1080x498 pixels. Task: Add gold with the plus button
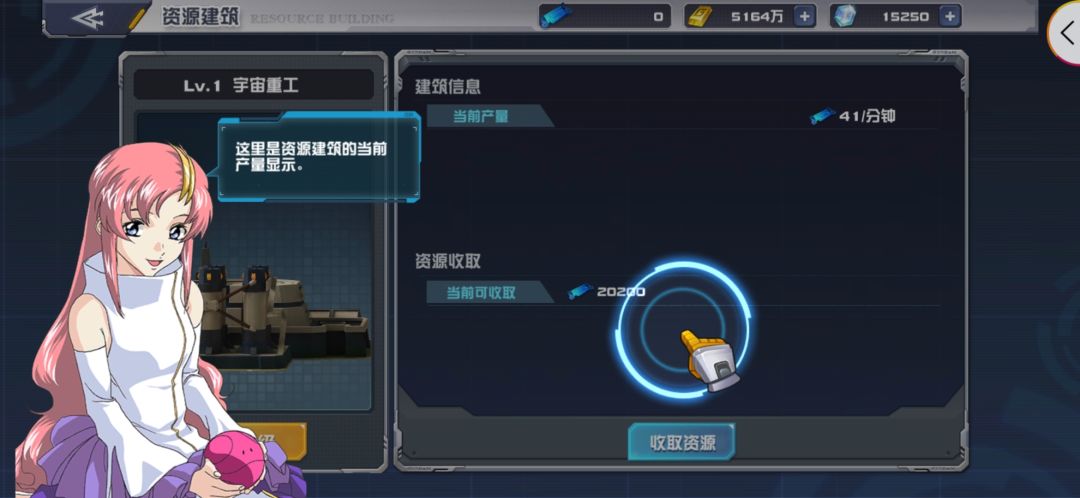point(804,16)
